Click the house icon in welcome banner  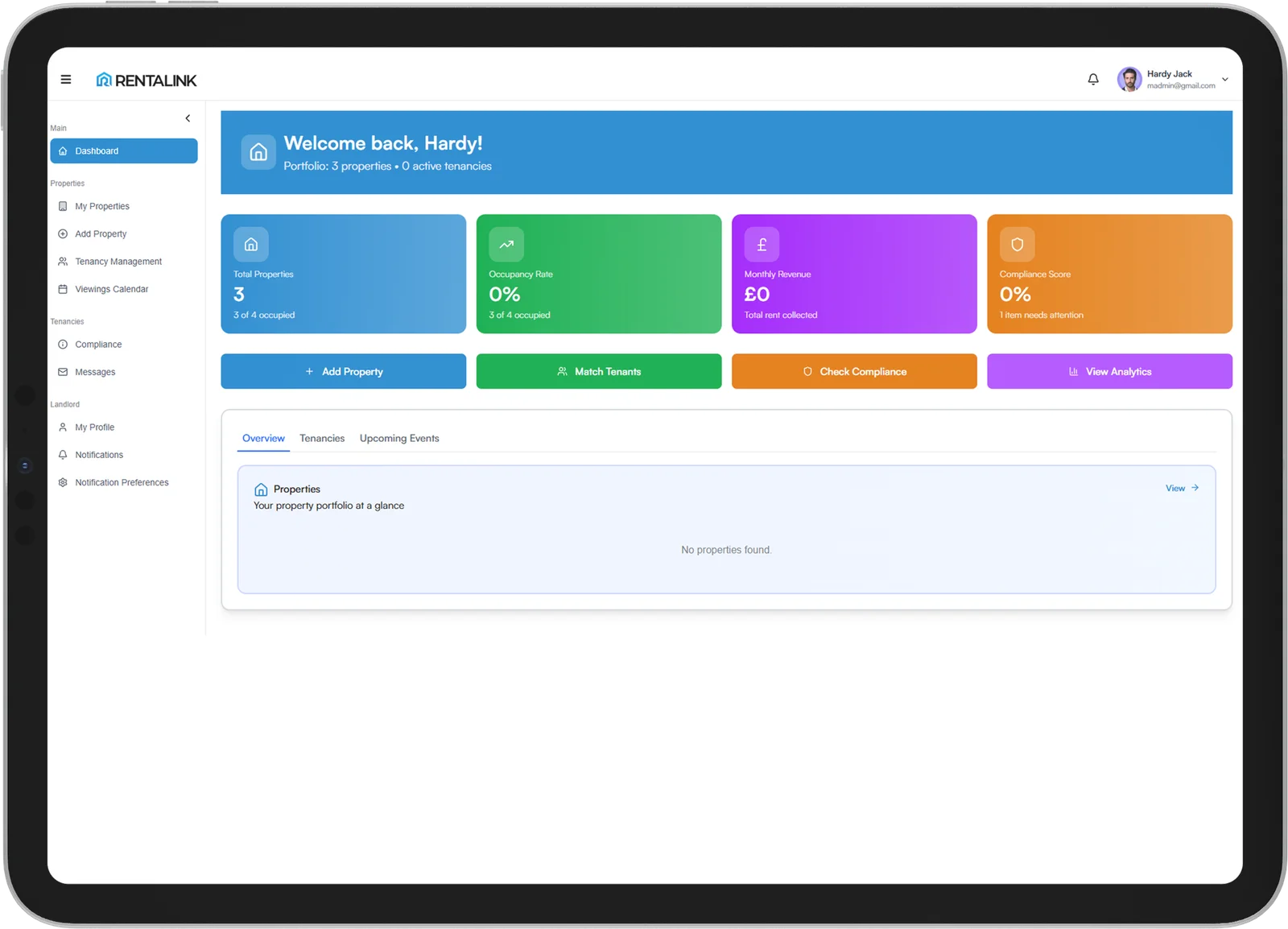[x=258, y=152]
